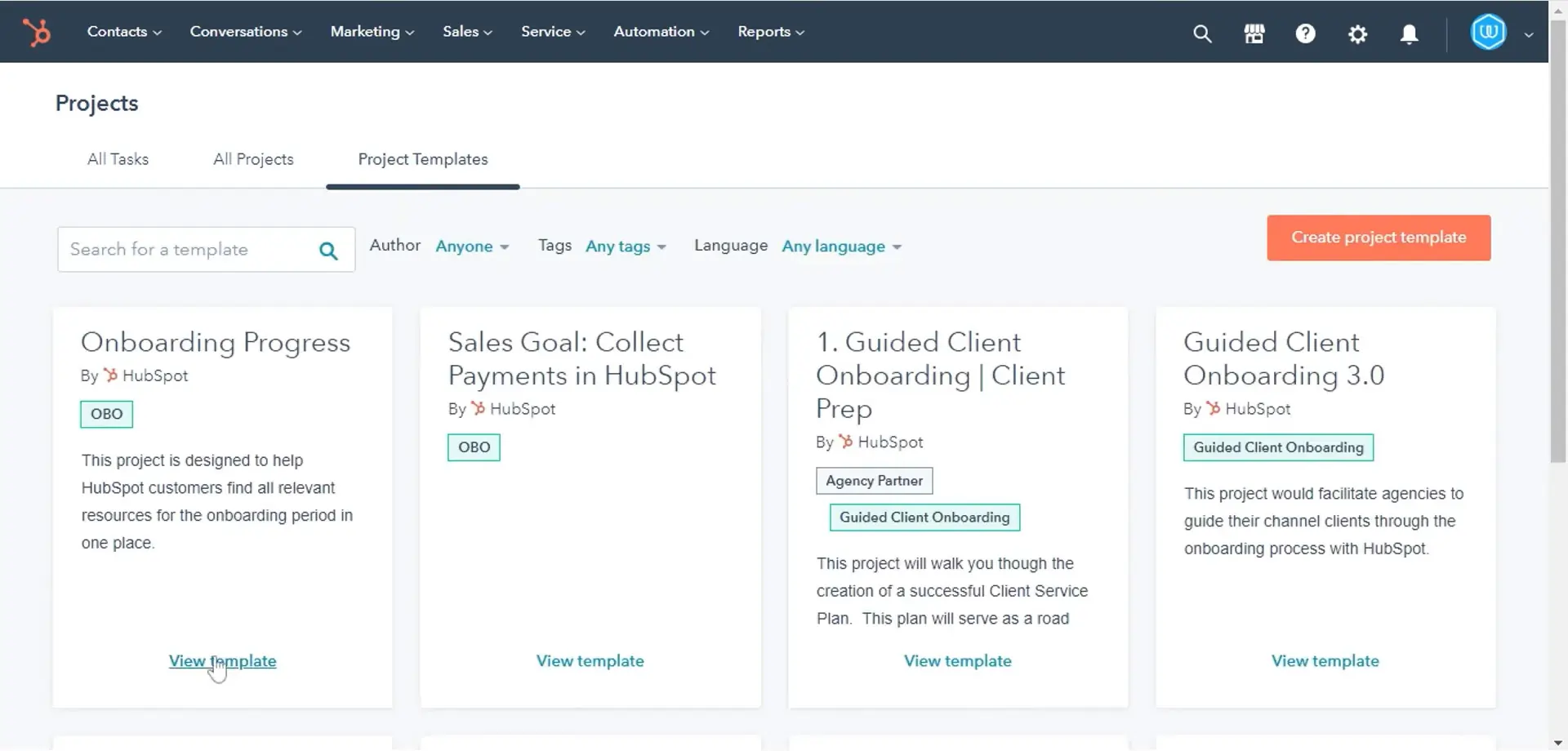Screen dimensions: 1568x751
Task: Click the scrollbar down arrow
Action: (1558, 743)
